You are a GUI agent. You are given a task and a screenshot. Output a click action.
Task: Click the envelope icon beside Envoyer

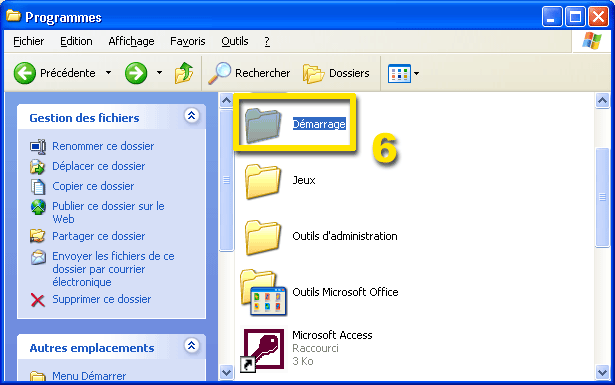(x=38, y=257)
